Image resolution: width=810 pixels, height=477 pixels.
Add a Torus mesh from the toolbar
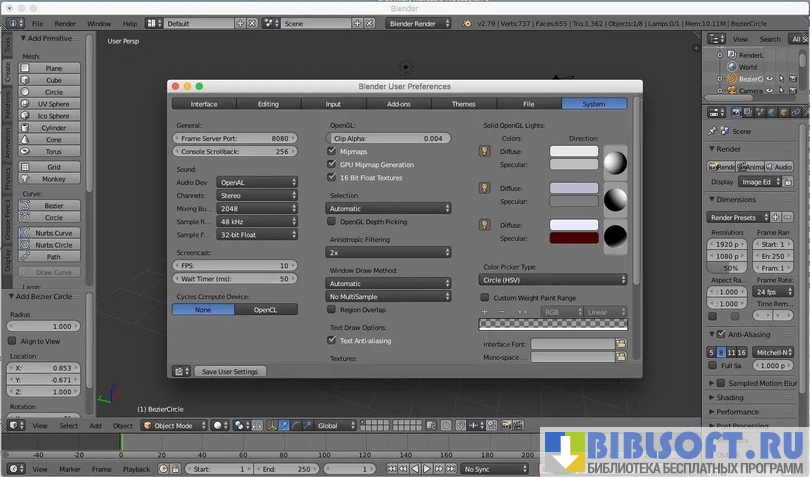pyautogui.click(x=53, y=152)
